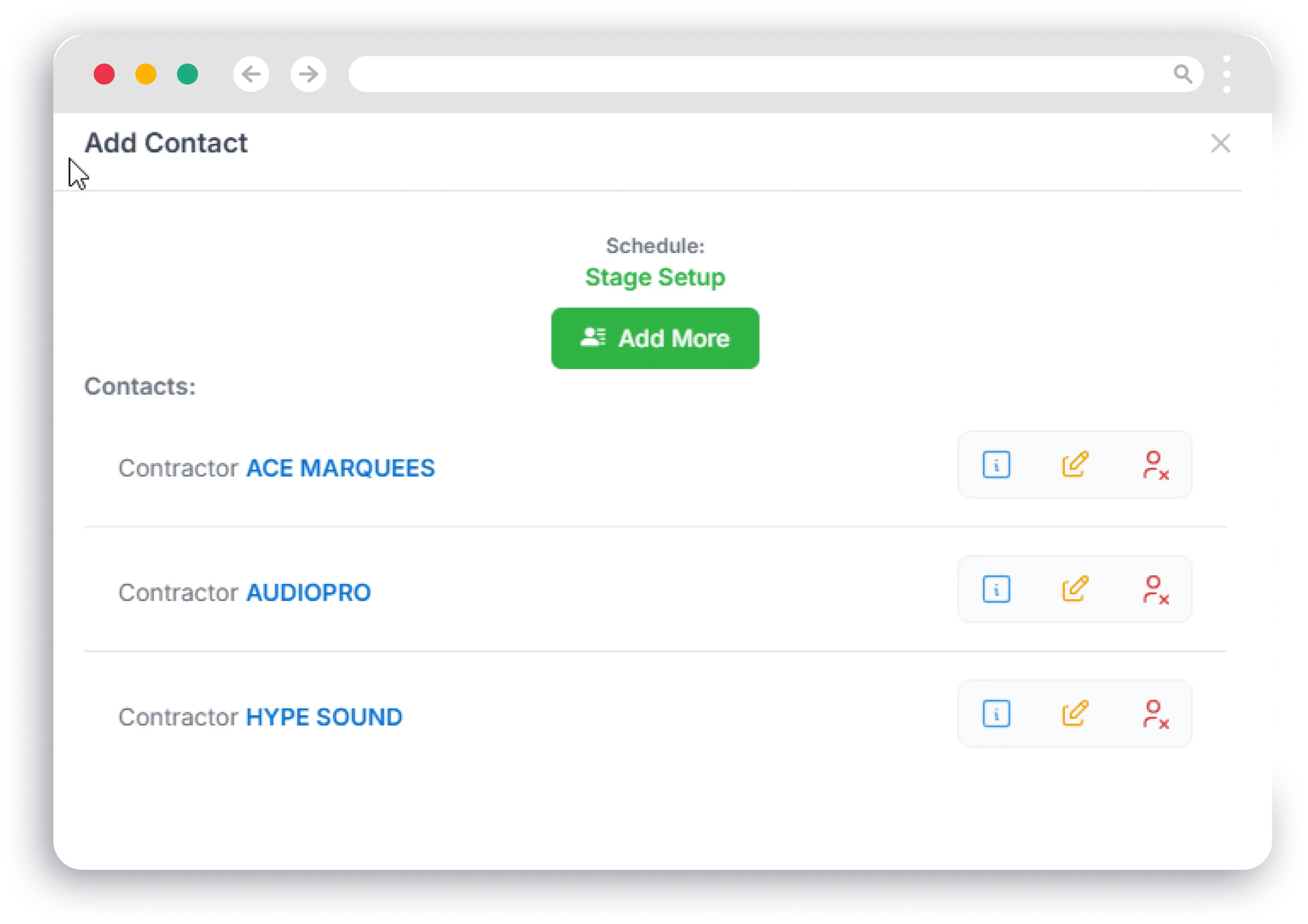Image resolution: width=1308 pixels, height=924 pixels.
Task: Open info icon for AUDIOPRO
Action: pos(996,589)
